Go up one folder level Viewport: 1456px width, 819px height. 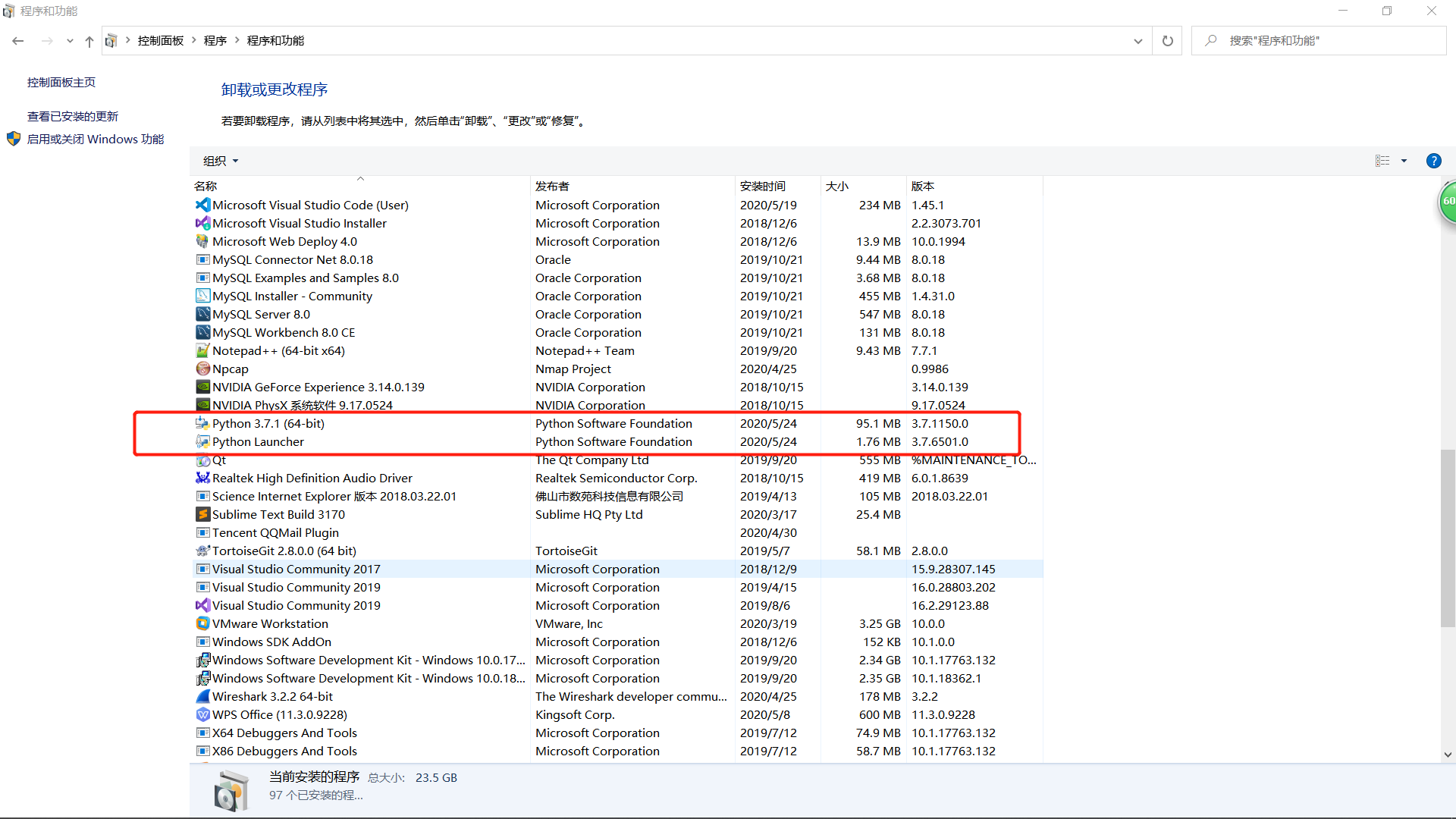pos(89,41)
